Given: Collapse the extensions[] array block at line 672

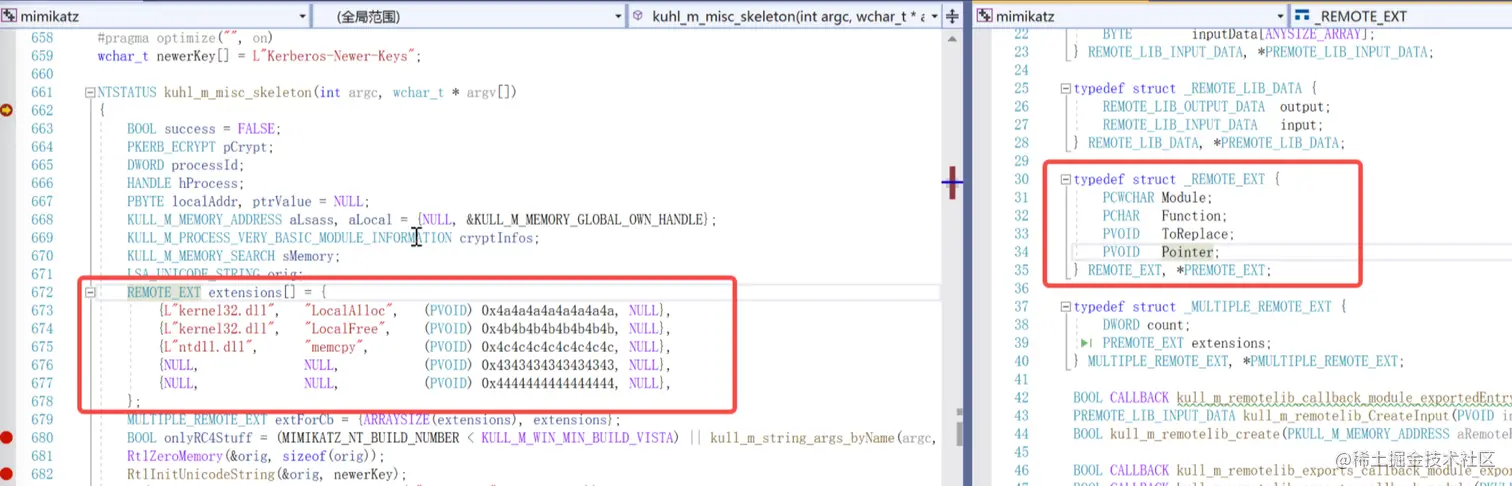Looking at the screenshot, I should point(90,292).
